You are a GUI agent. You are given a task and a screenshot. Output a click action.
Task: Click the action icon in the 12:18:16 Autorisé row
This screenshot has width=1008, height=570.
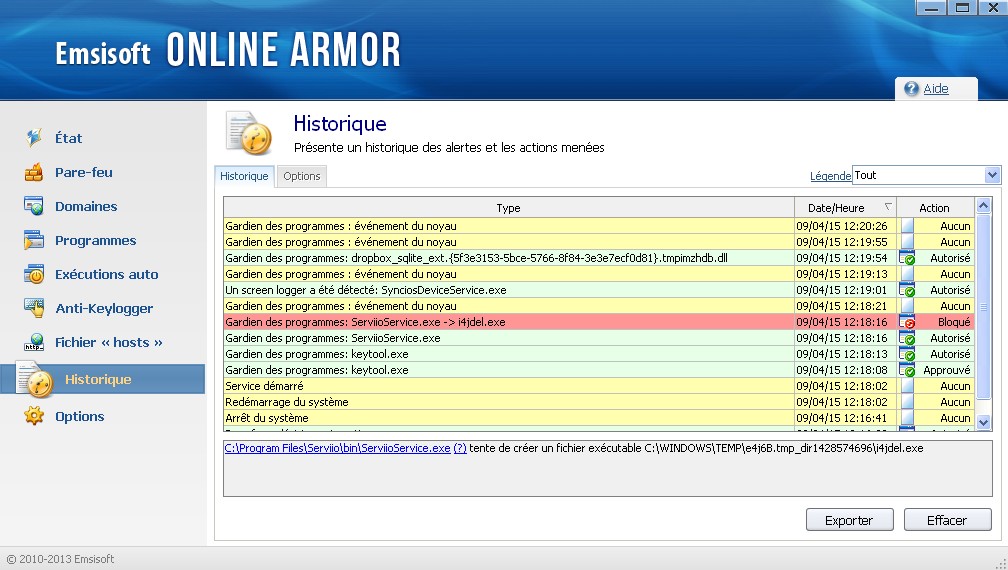(907, 338)
